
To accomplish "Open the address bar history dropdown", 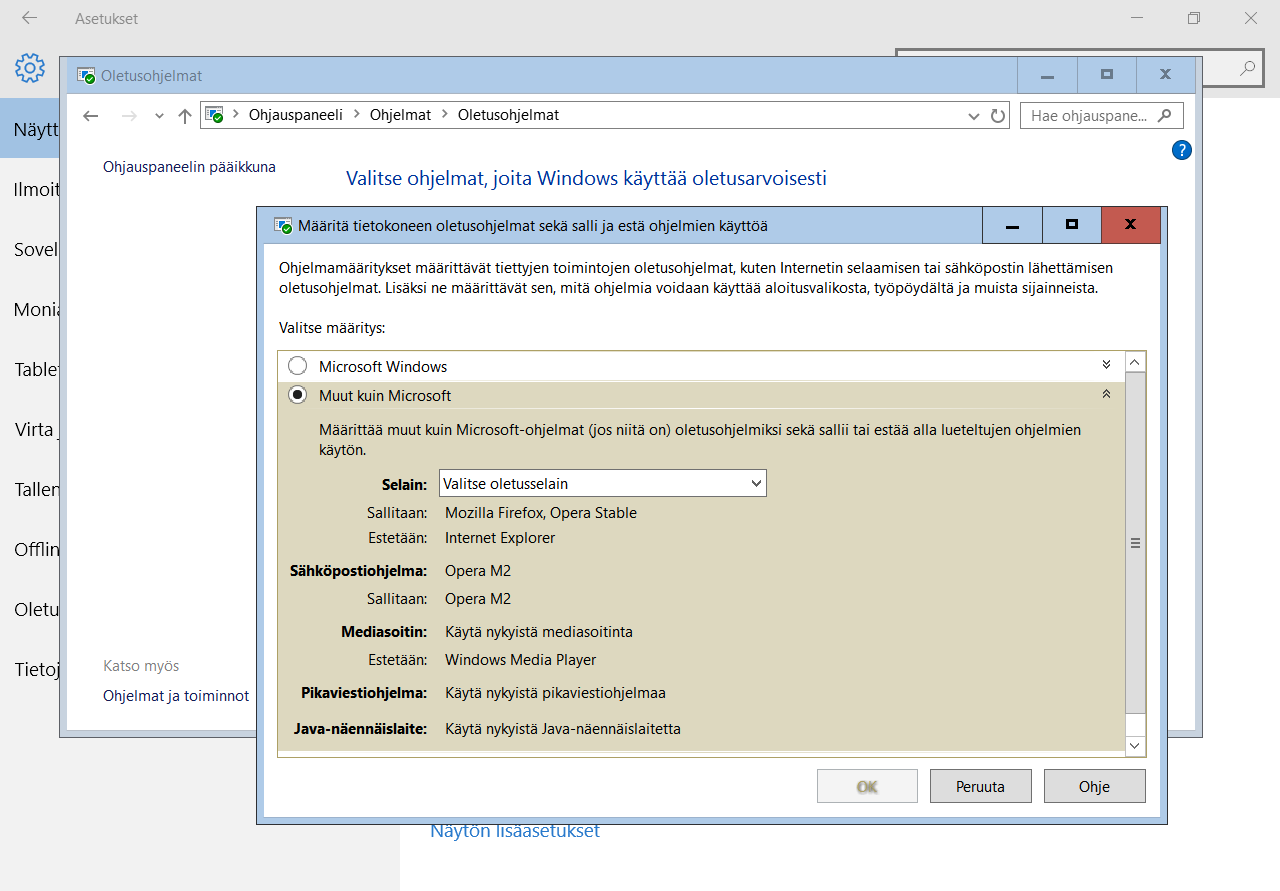I will (975, 116).
